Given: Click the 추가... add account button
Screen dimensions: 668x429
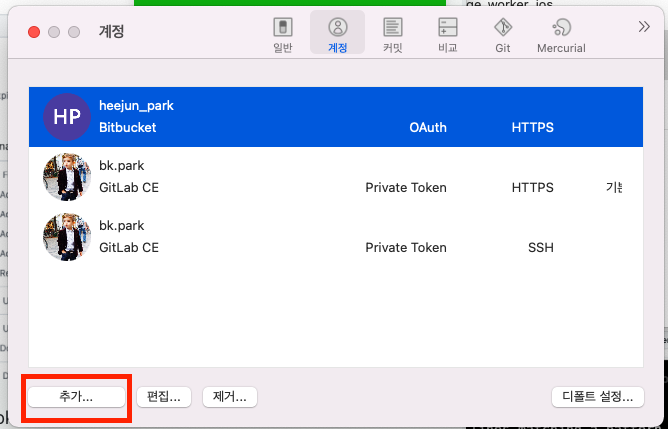Looking at the screenshot, I should (x=76, y=397).
